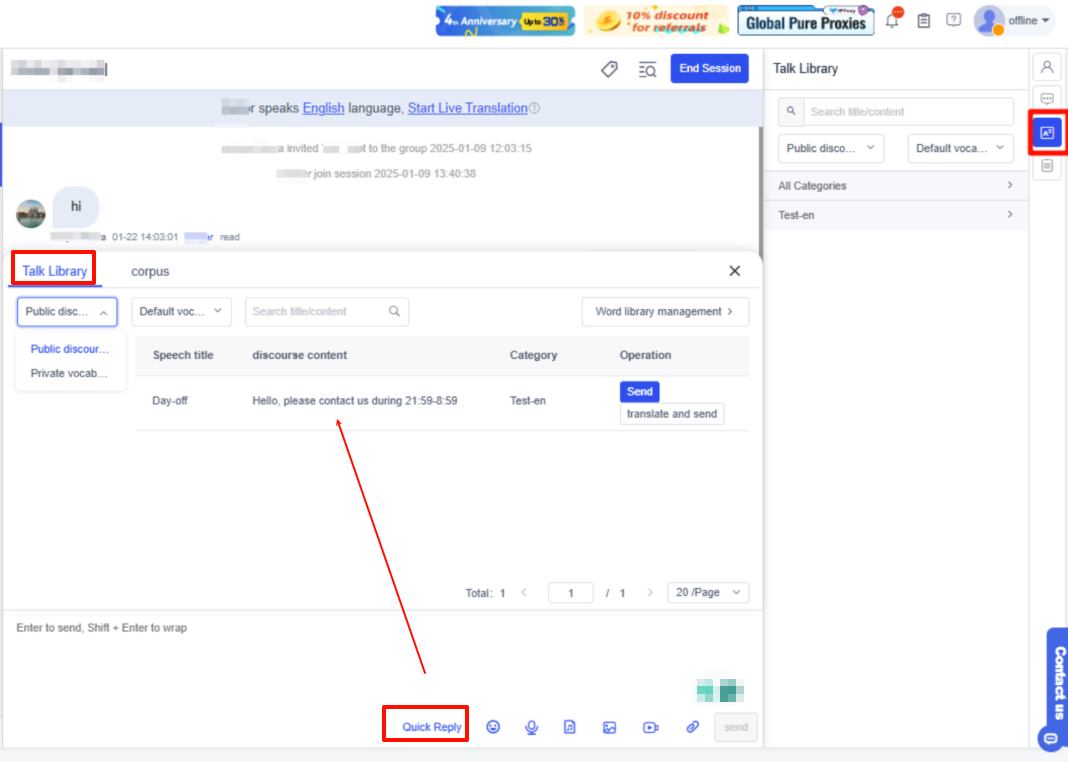The height and width of the screenshot is (762, 1068).
Task: Click the End Session button
Action: [709, 68]
